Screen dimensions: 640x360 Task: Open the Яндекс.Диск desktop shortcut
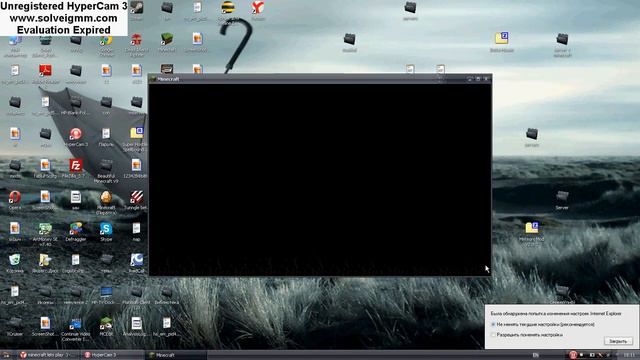45,260
